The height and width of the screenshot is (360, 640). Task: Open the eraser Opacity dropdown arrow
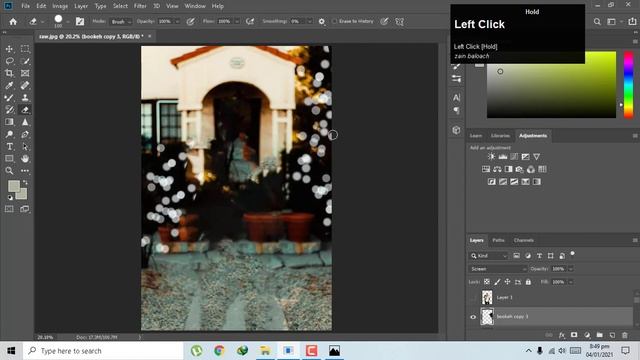[x=177, y=22]
